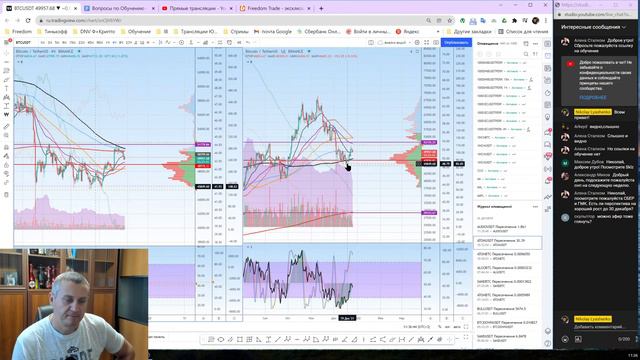Screen dimensions: 640x360
Task: Click the BTCUSDT symbol search field
Action: click(25, 42)
